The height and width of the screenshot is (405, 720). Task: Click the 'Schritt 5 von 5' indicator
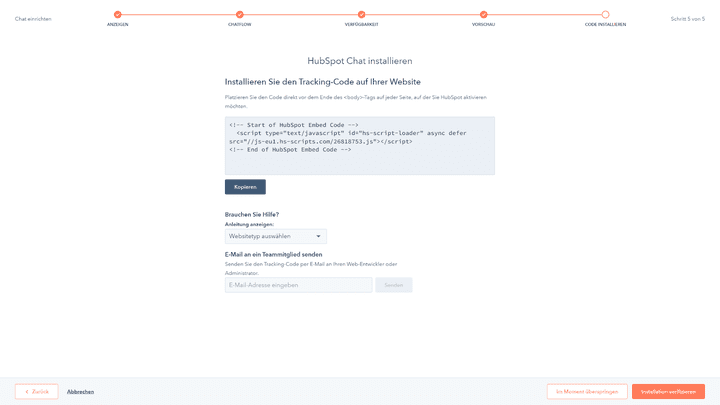pyautogui.click(x=687, y=19)
